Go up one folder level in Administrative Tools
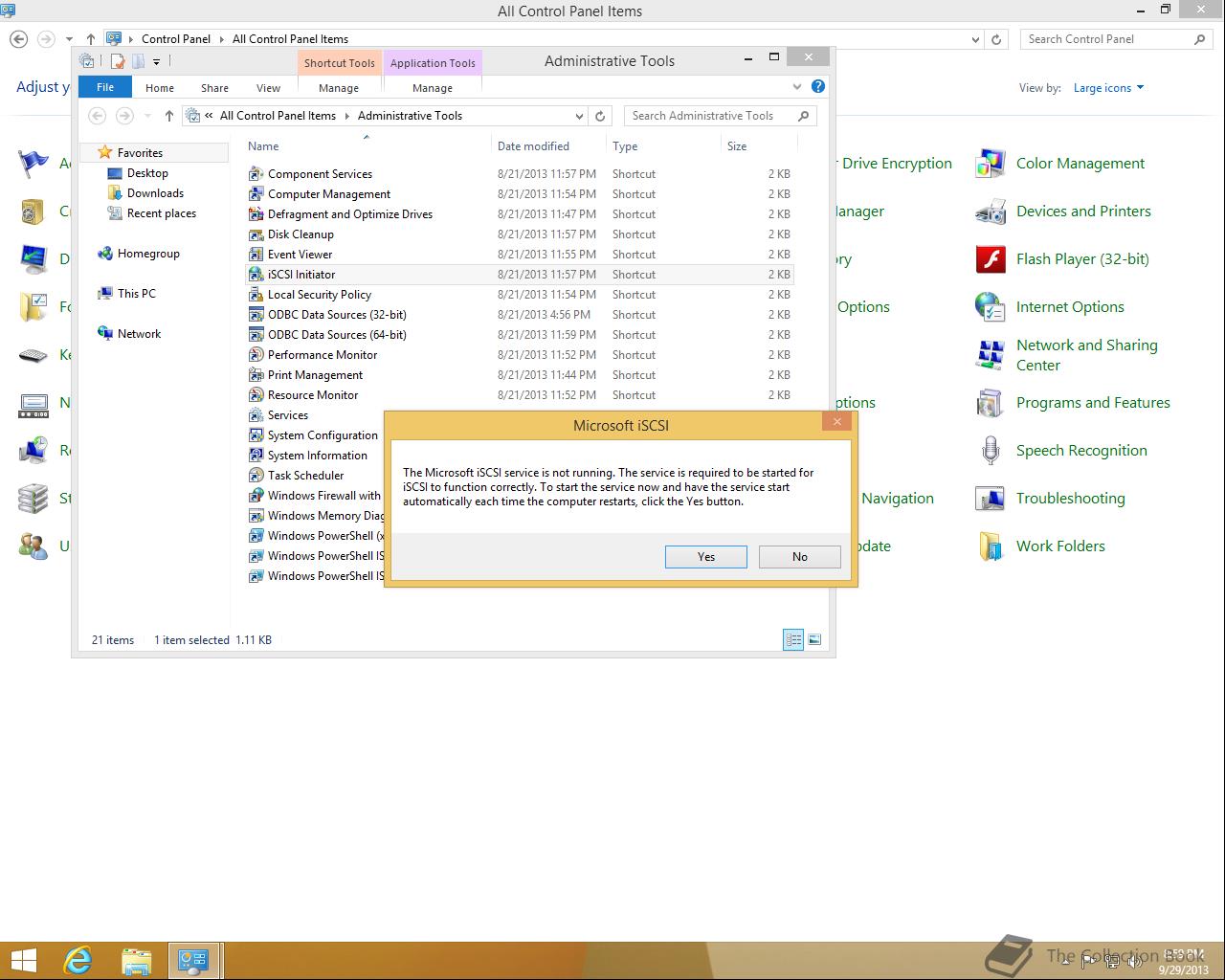The image size is (1225, 980). 169,116
